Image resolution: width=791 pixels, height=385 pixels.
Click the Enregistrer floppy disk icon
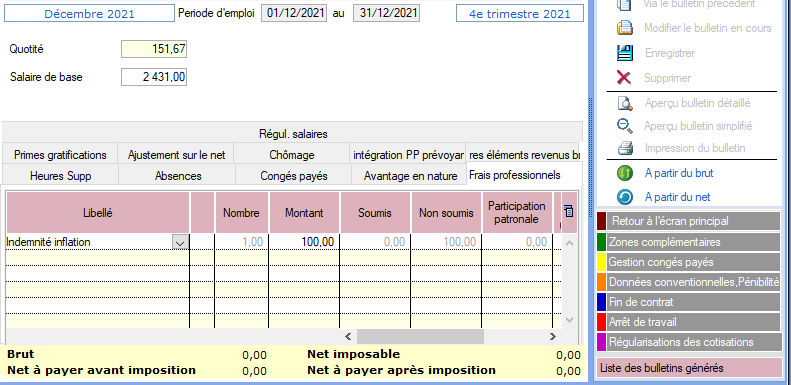pyautogui.click(x=625, y=52)
